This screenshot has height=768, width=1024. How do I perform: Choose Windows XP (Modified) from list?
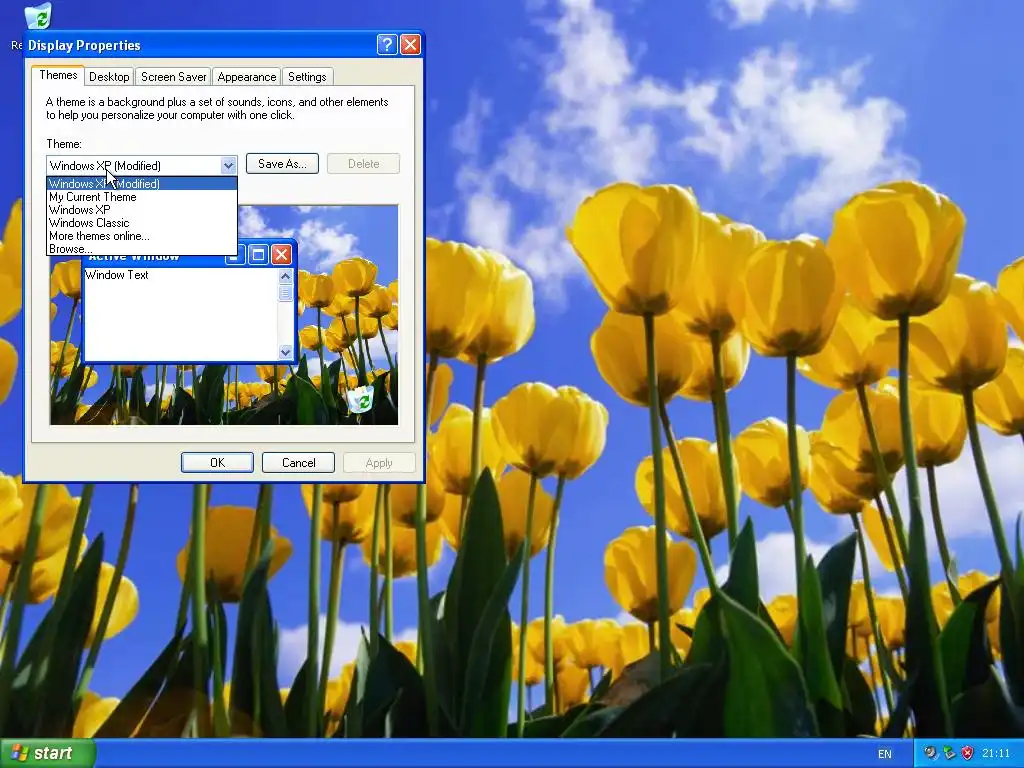point(142,184)
